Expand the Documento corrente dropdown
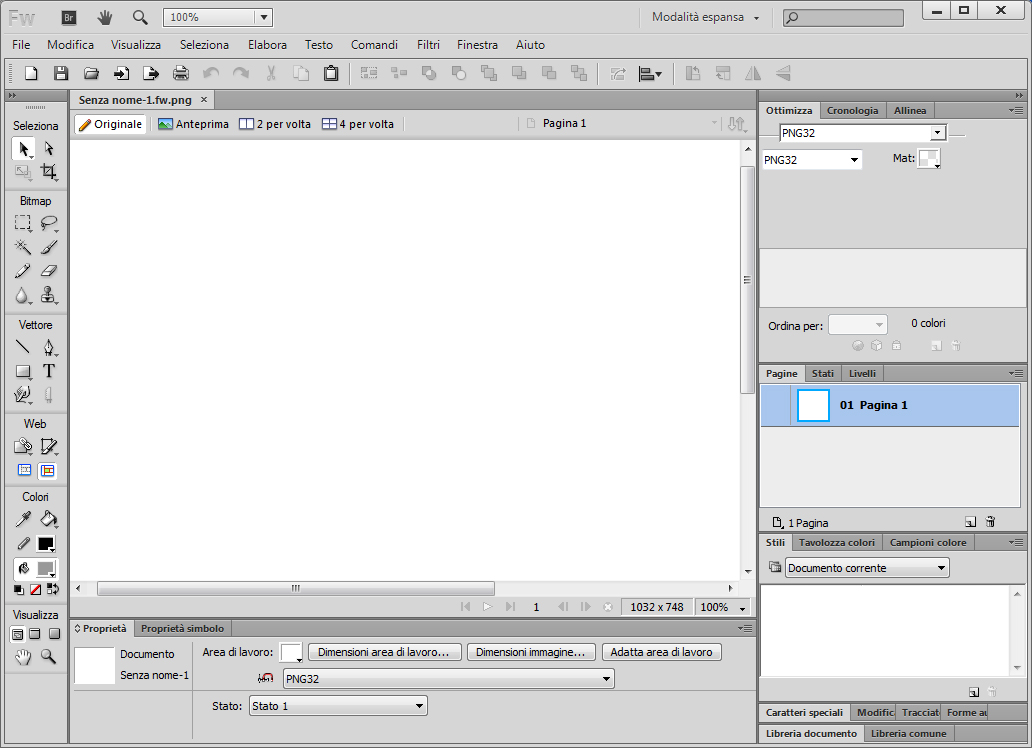The width and height of the screenshot is (1032, 748). (x=867, y=568)
